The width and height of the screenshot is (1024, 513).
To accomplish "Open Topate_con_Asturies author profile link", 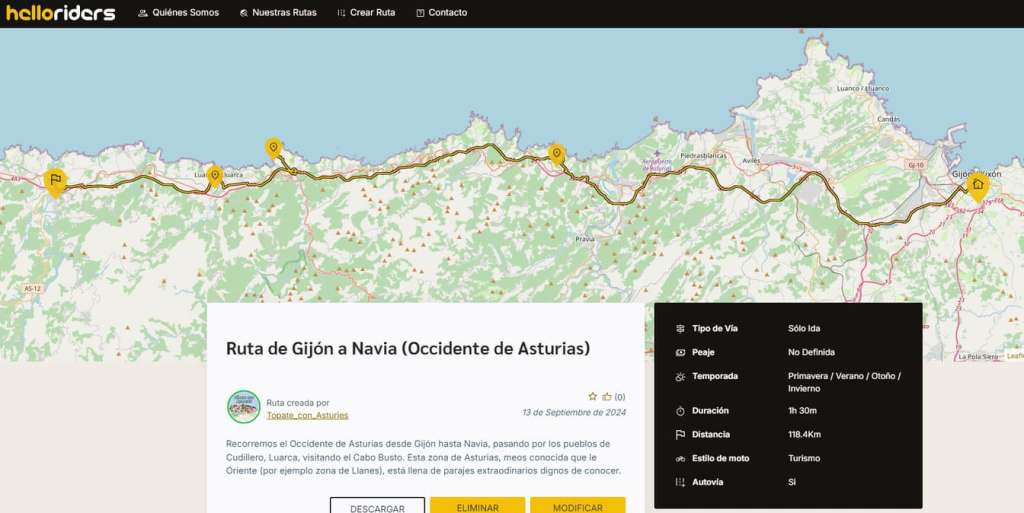I will pyautogui.click(x=307, y=415).
